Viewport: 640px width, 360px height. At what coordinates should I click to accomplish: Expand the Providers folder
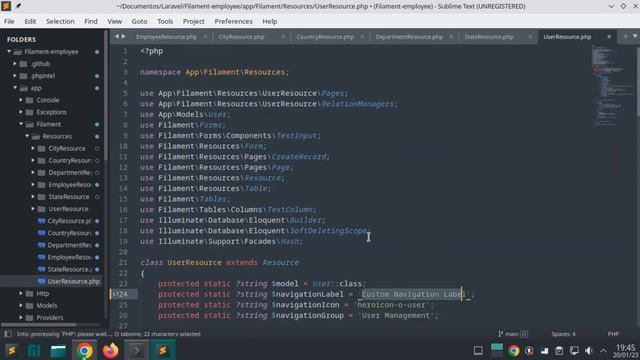point(21,318)
